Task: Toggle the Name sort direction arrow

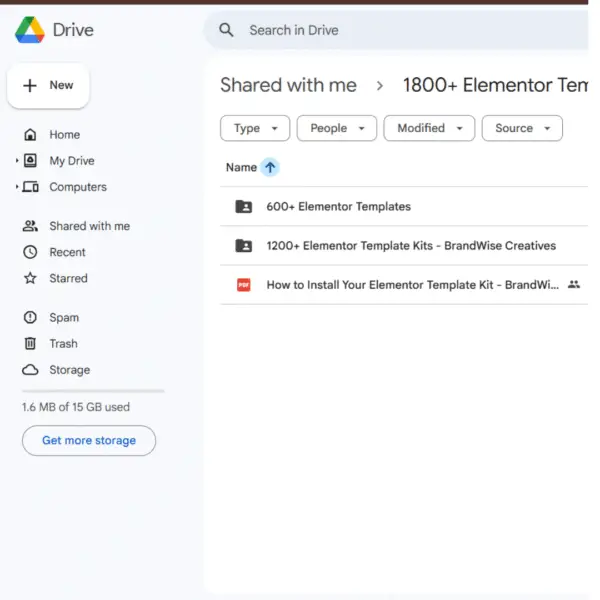Action: [x=270, y=167]
